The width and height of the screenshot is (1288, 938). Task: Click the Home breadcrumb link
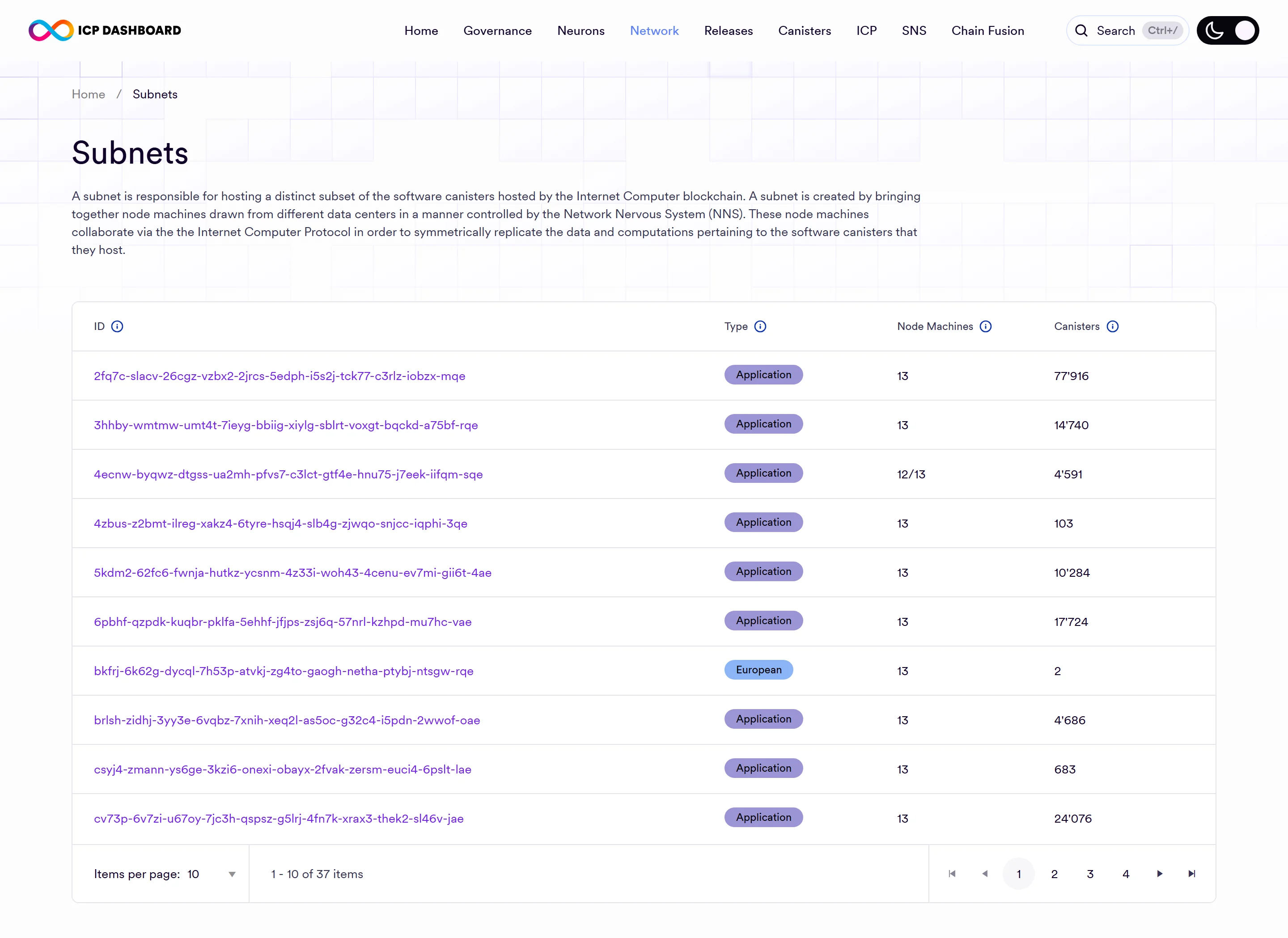(x=89, y=94)
